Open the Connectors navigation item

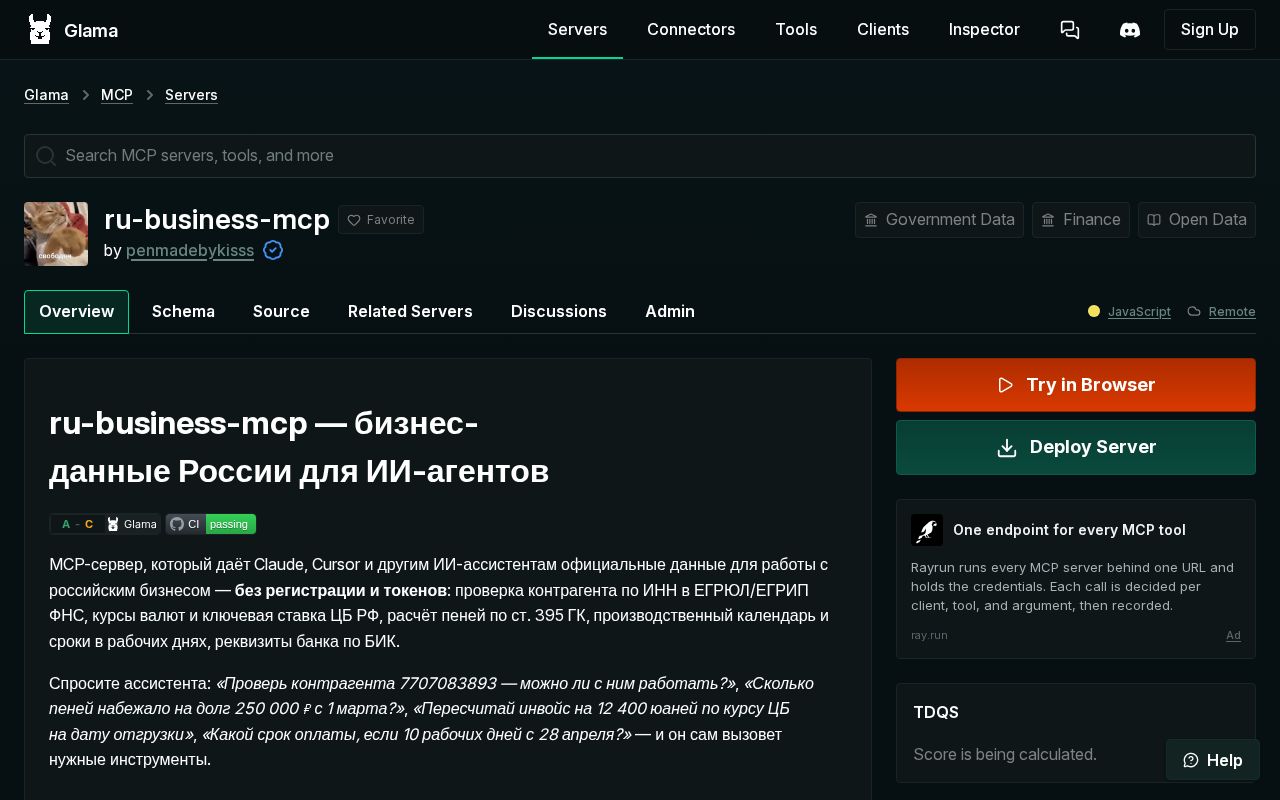click(x=691, y=30)
